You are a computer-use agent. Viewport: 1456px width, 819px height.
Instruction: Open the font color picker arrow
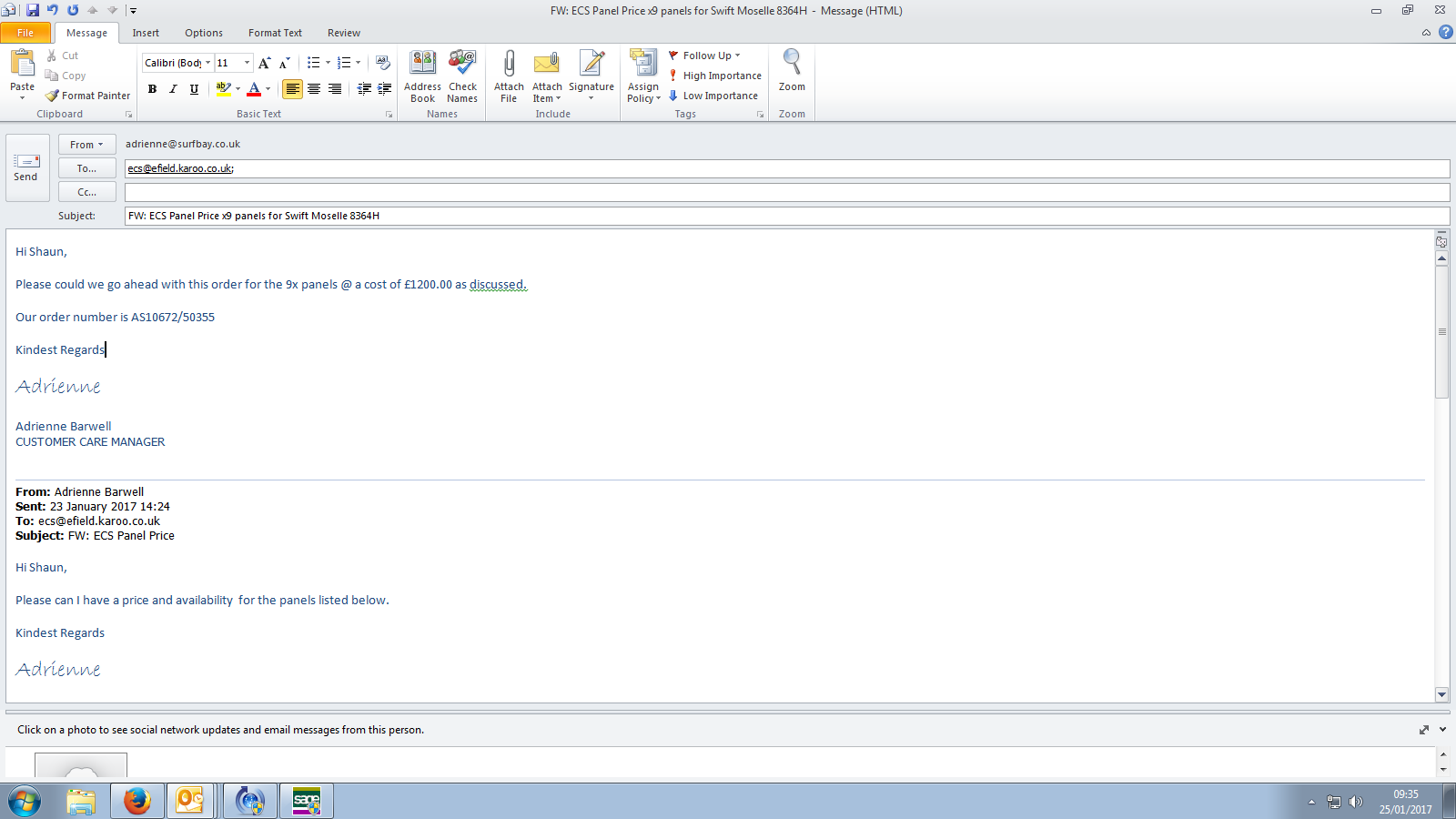click(x=268, y=89)
